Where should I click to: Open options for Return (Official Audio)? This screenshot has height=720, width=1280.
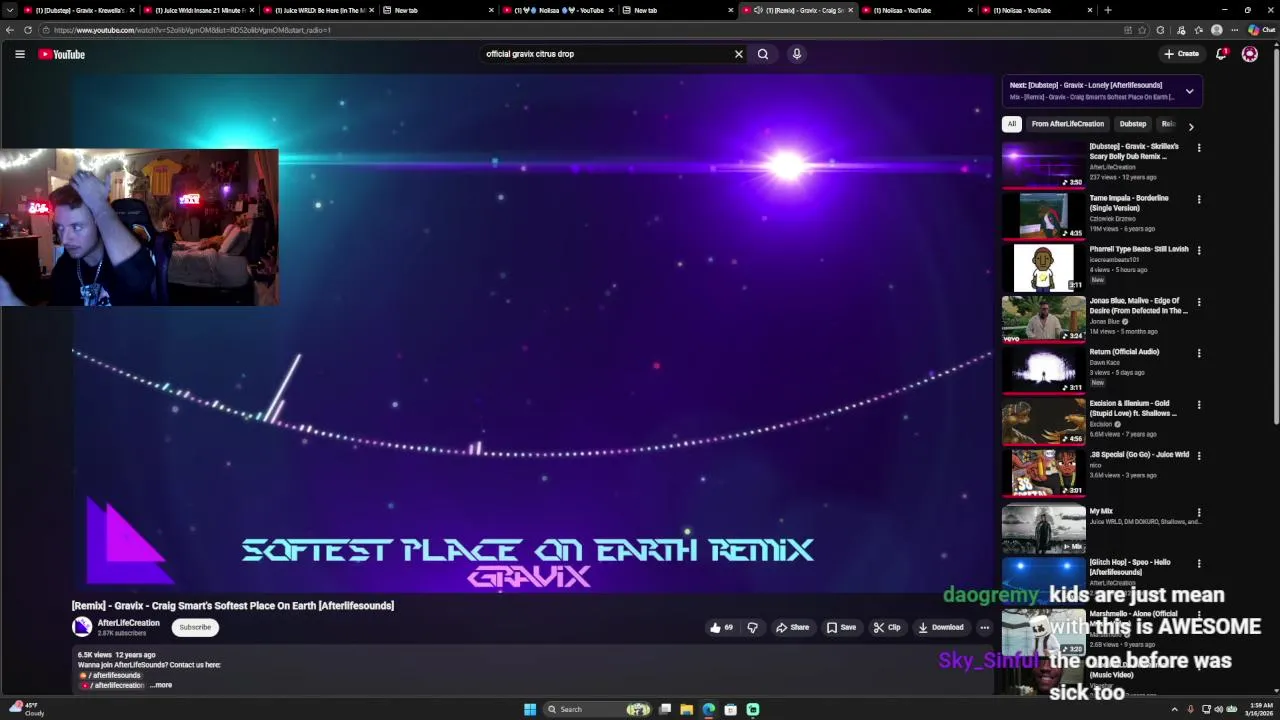[x=1199, y=353]
